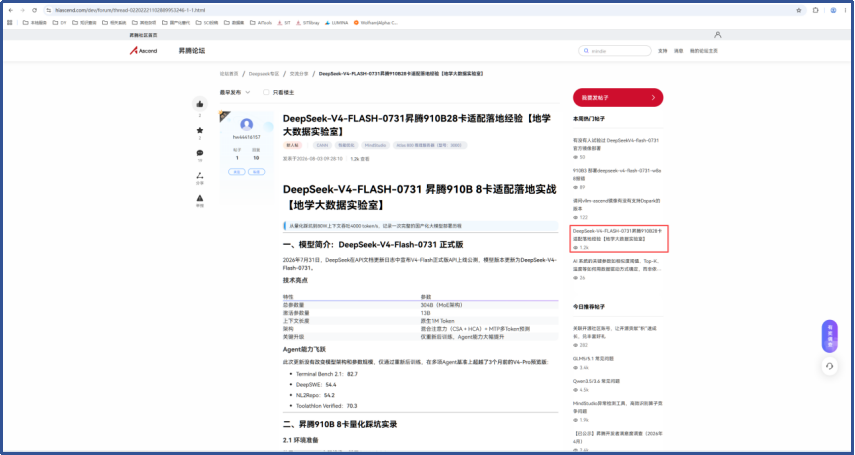The width and height of the screenshot is (855, 455).
Task: Click the report warning triangle icon
Action: [200, 198]
